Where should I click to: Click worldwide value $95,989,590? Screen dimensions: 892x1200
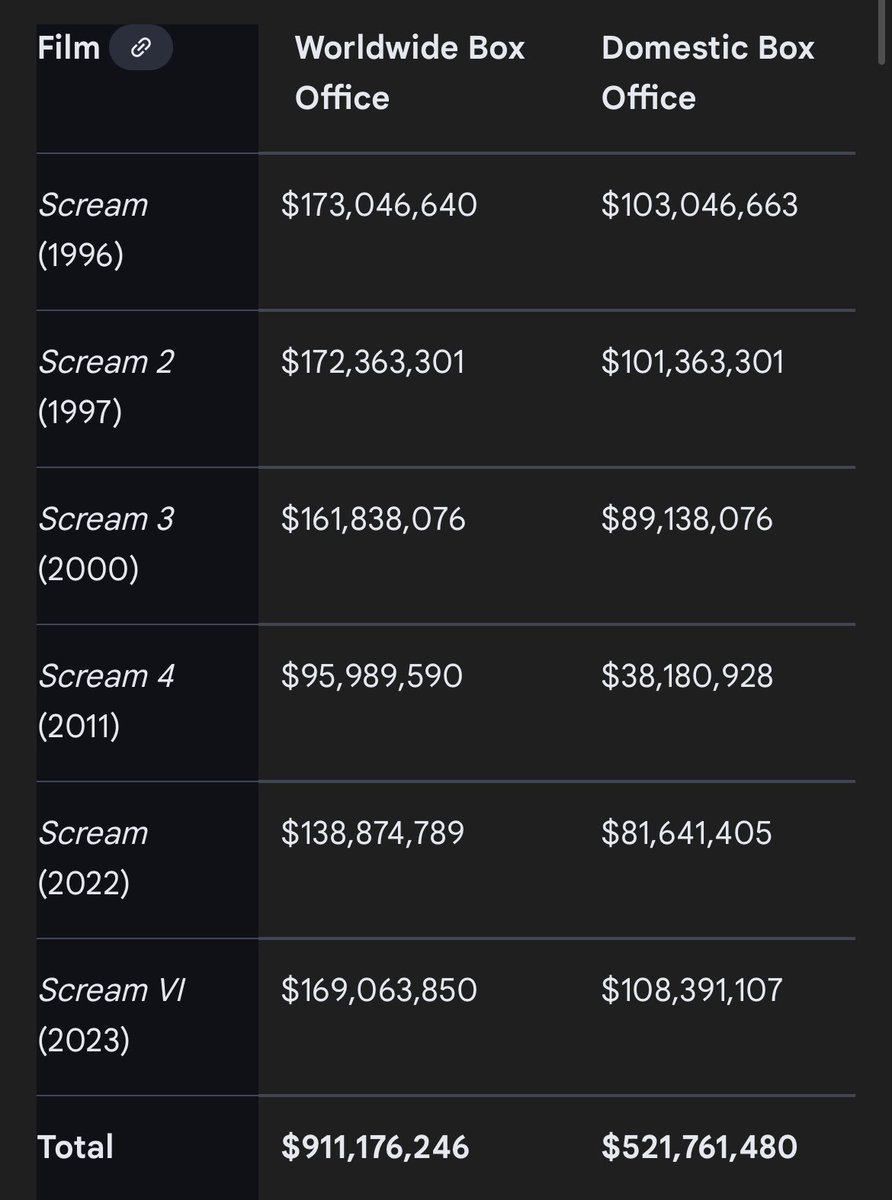[x=372, y=676]
